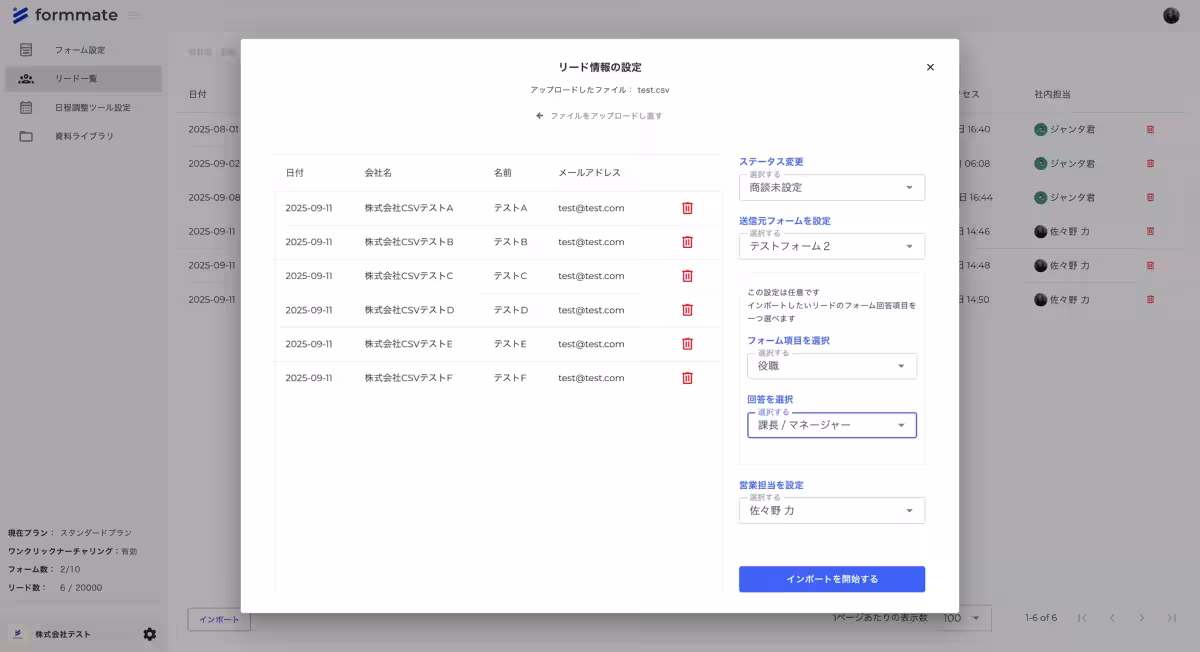This screenshot has height=652, width=1200.
Task: Remove 株式会社CSVテストC entry with trash icon
Action: click(x=687, y=275)
